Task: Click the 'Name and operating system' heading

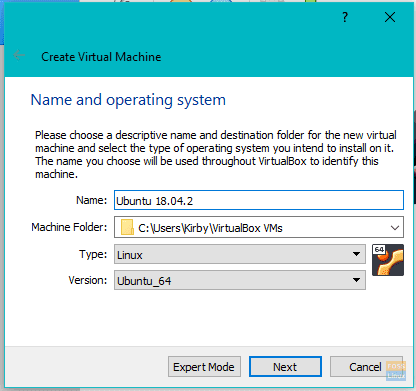Action: (128, 100)
